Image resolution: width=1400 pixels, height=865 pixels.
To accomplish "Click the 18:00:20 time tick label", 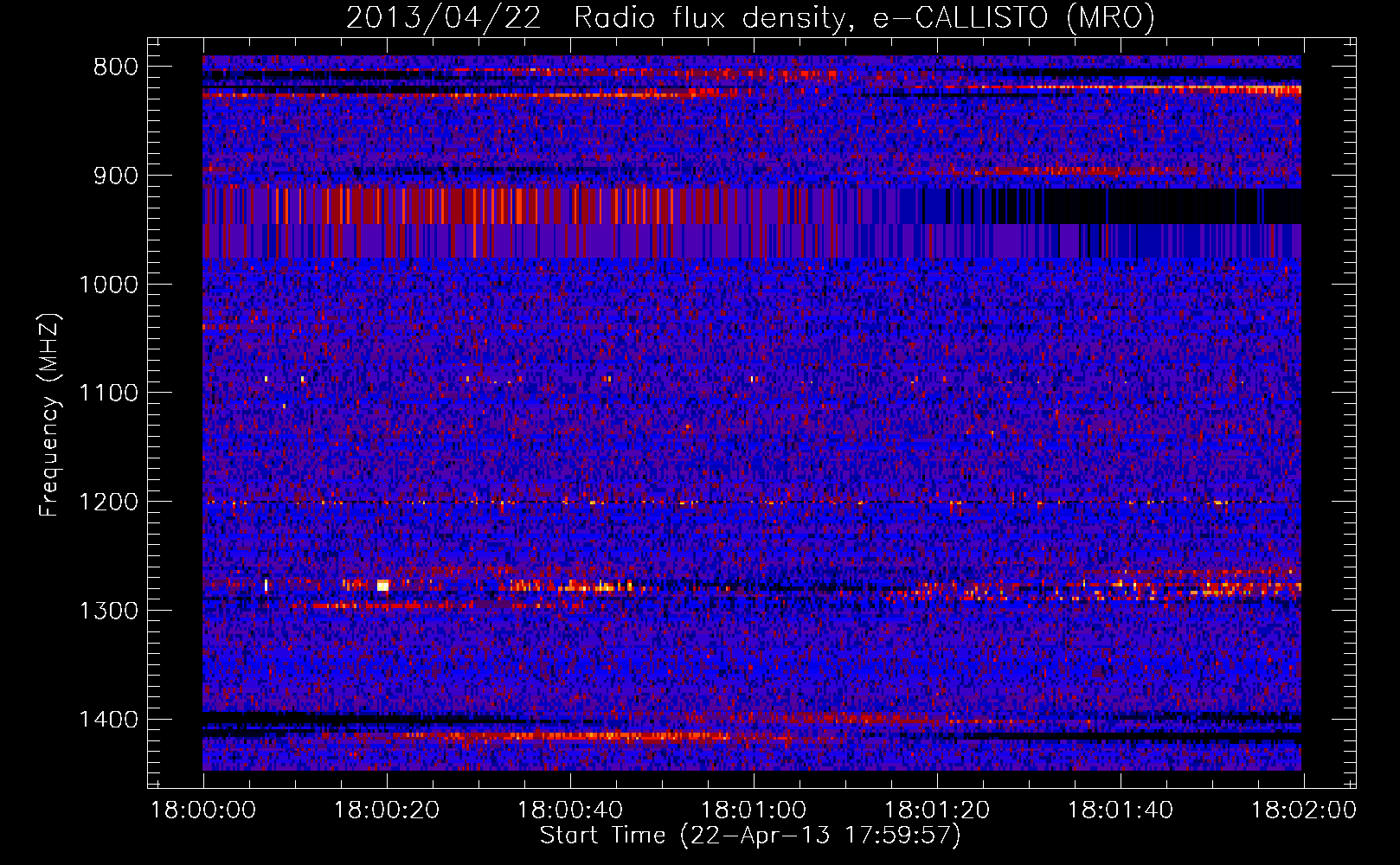I will (x=387, y=811).
